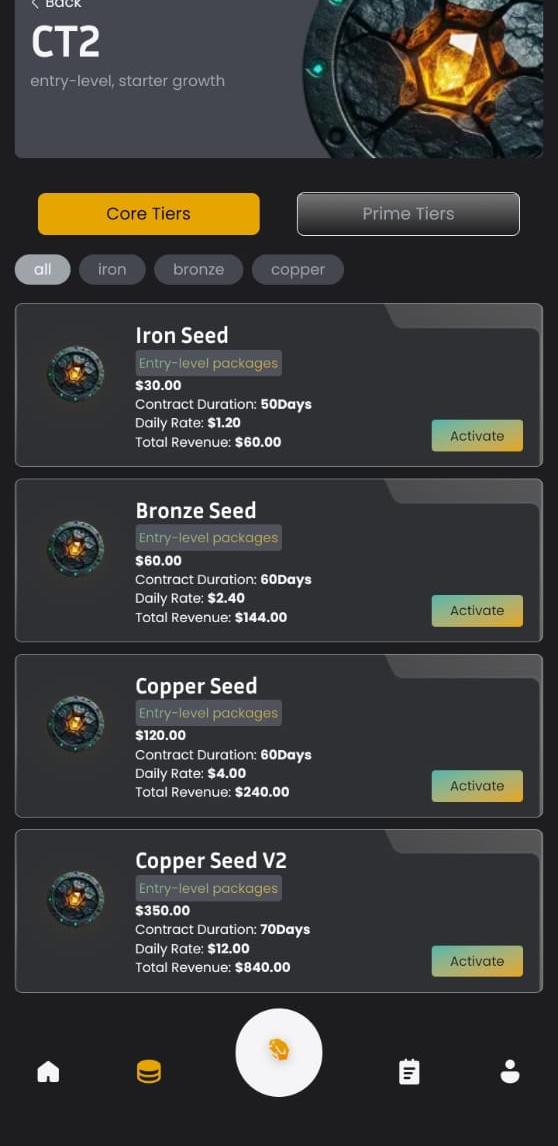This screenshot has height=1146, width=558.
Task: Open the Home icon in the bottom navigation
Action: [x=48, y=1072]
